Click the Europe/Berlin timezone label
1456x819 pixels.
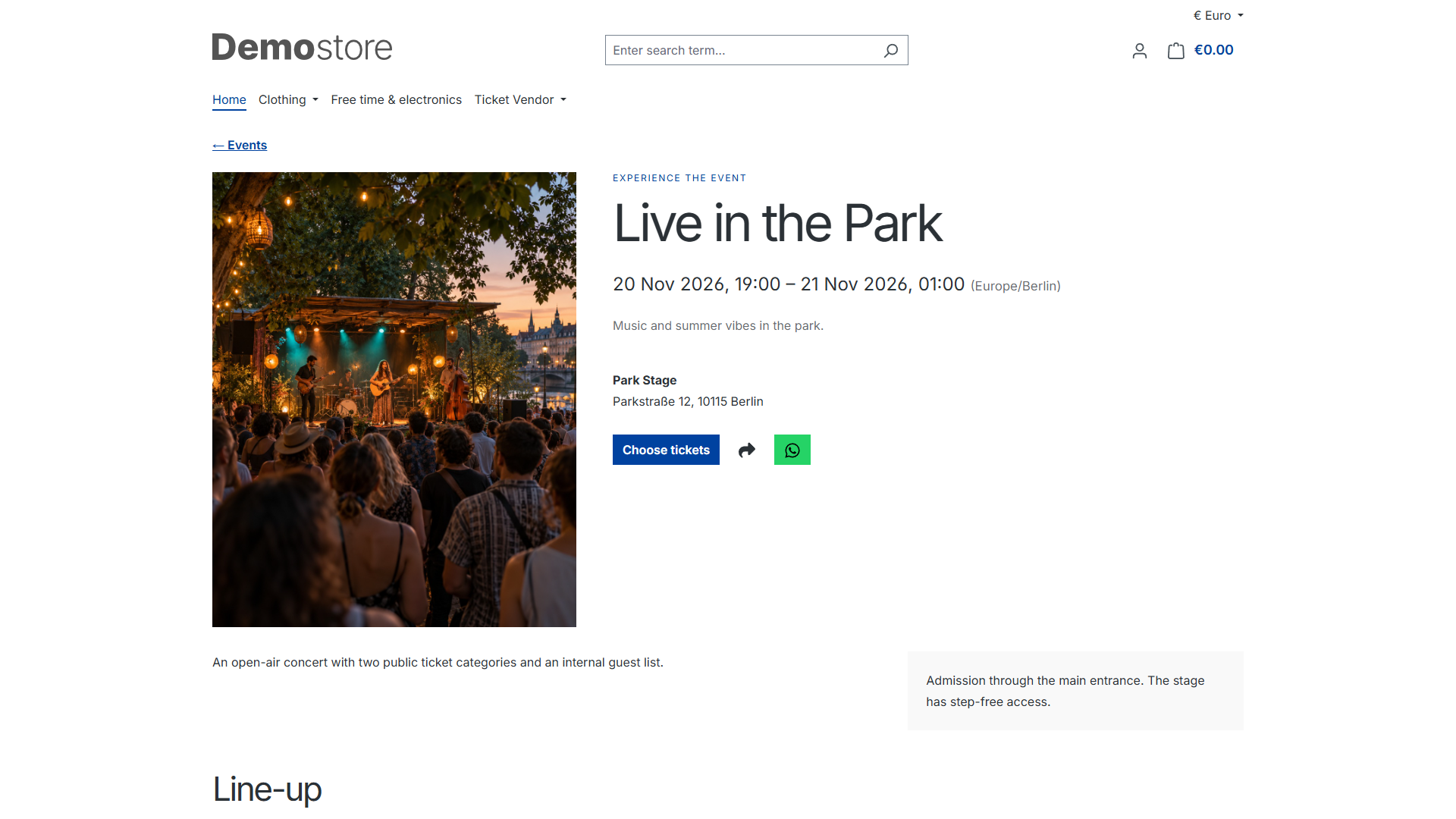point(1015,286)
